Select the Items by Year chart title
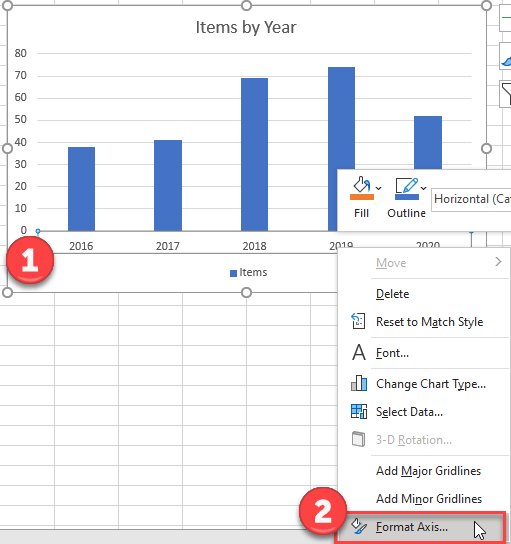Screen dimensions: 511x544 [x=246, y=27]
